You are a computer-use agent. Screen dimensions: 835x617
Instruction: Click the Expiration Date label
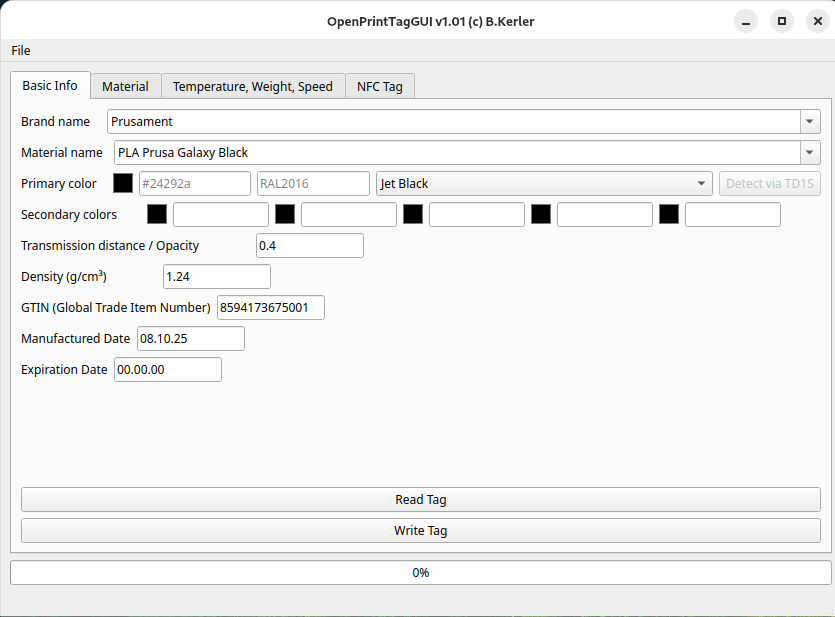(x=64, y=369)
